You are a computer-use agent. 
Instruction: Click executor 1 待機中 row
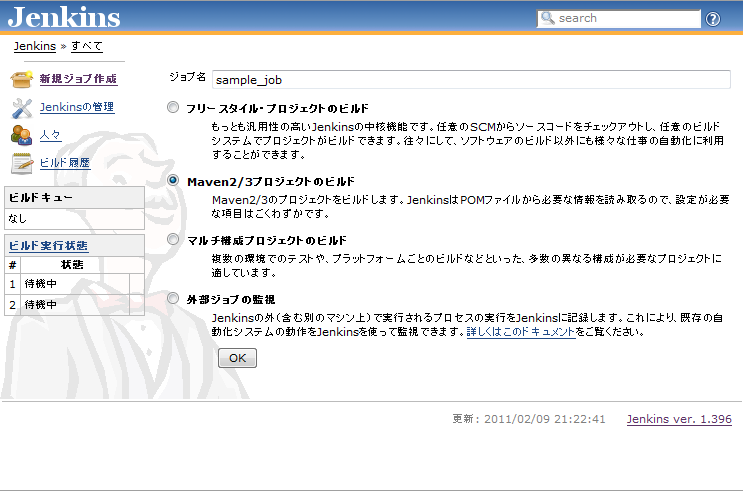(74, 284)
